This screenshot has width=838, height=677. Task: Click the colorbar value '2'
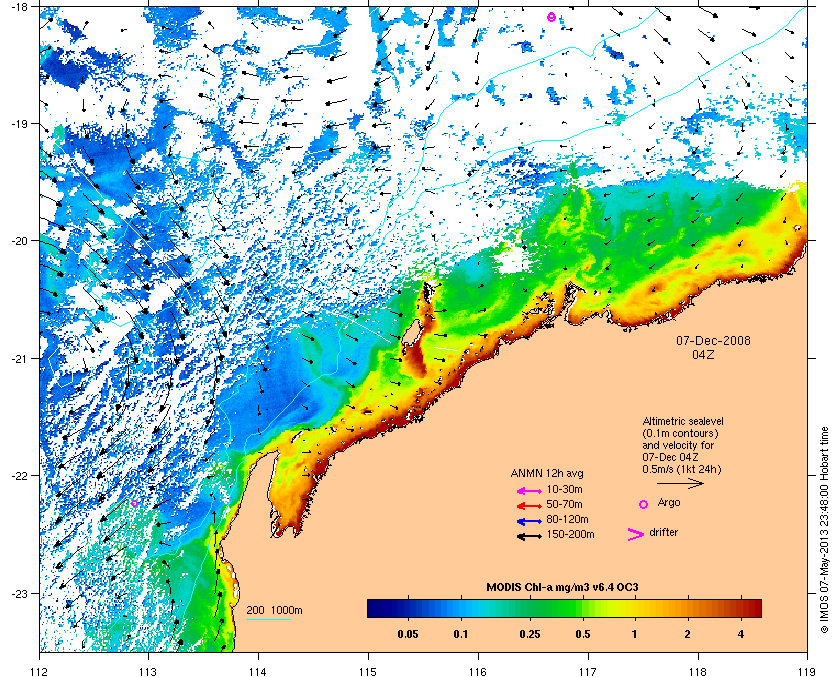point(687,635)
